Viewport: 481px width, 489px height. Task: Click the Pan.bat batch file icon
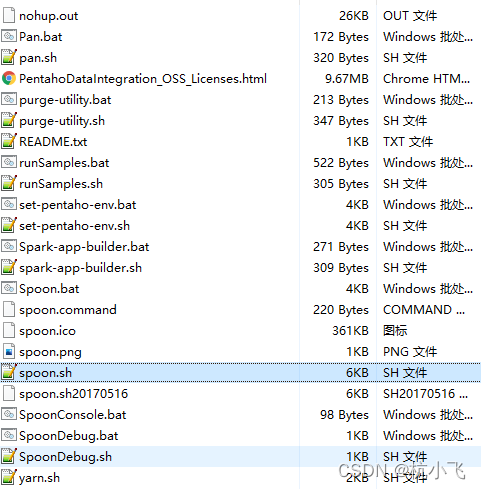click(9, 36)
